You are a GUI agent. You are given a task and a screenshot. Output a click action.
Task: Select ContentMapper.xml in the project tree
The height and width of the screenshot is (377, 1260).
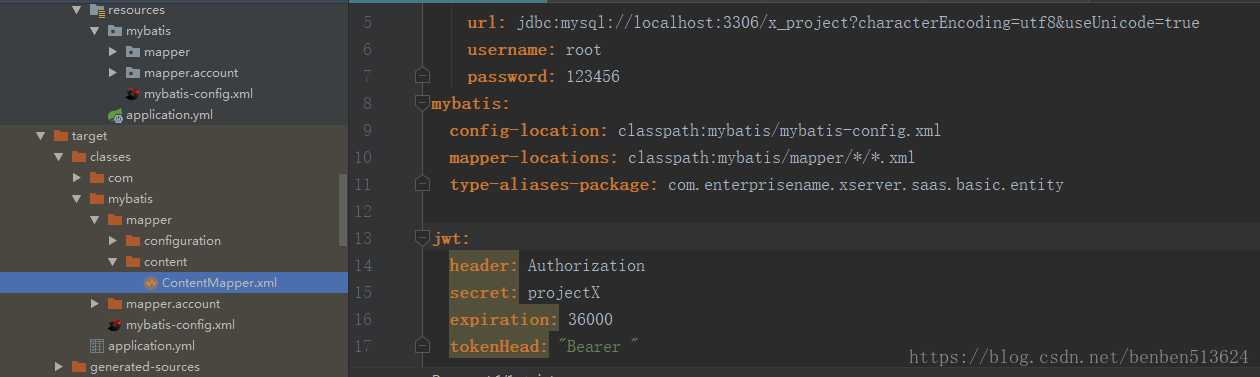pyautogui.click(x=219, y=283)
